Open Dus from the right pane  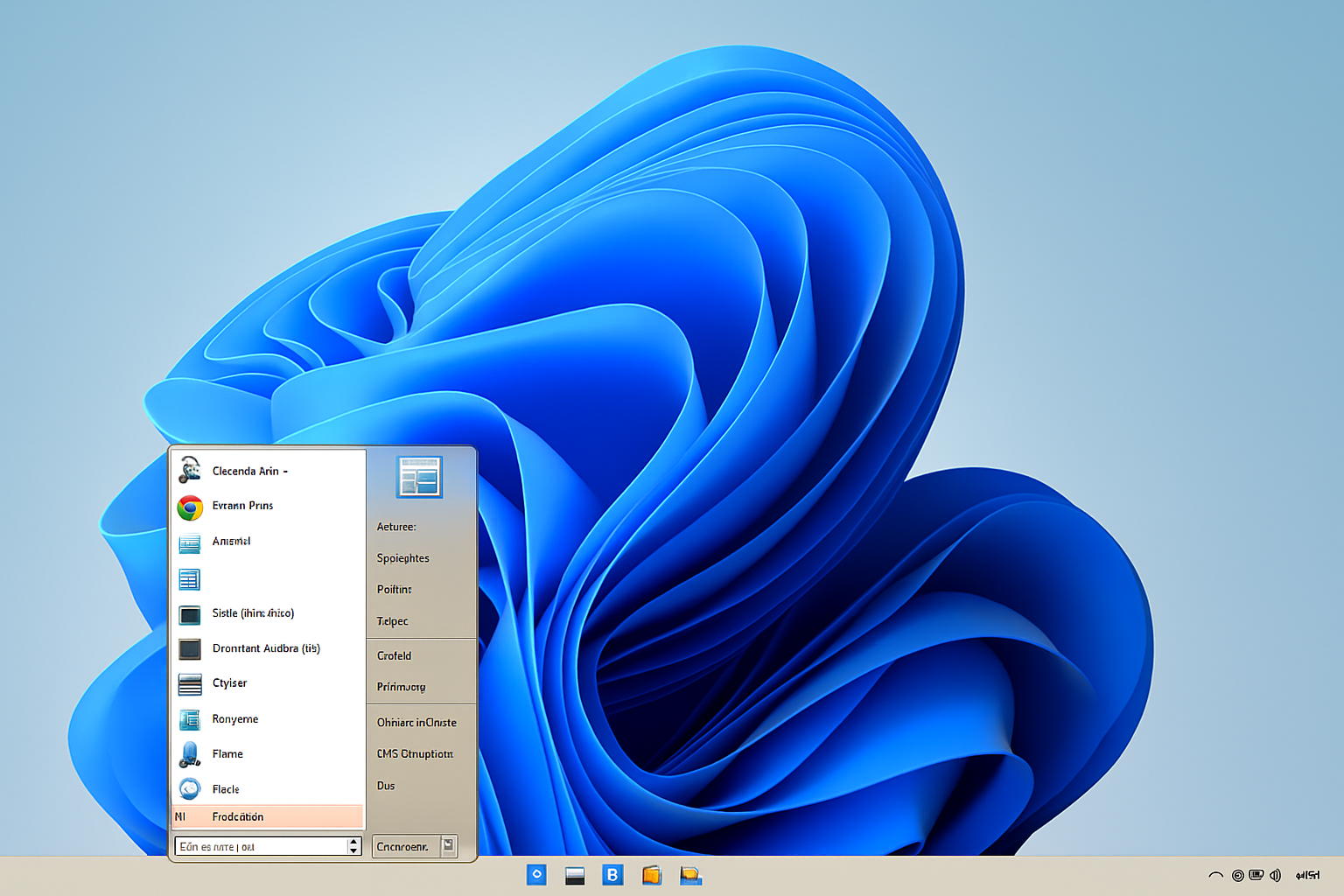point(385,785)
